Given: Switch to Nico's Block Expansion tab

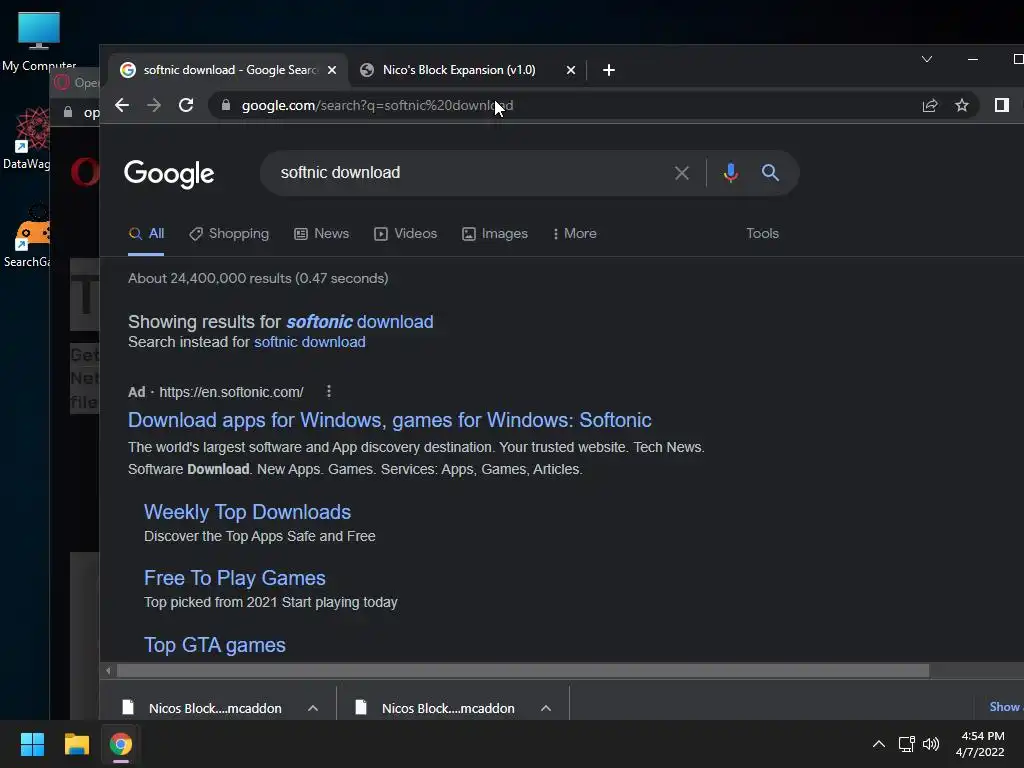Looking at the screenshot, I should tap(468, 70).
